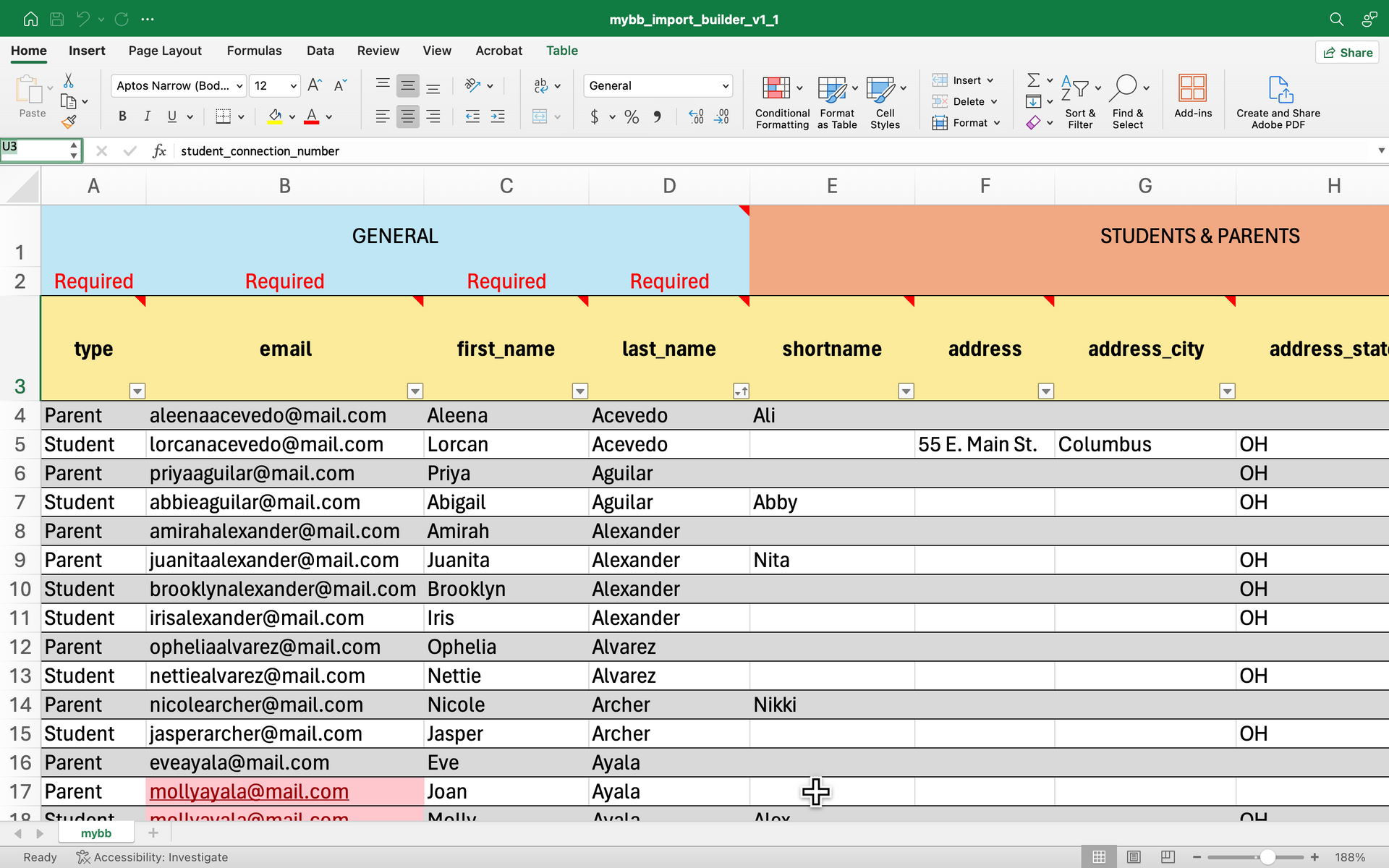Align cell contents to middle
The width and height of the screenshot is (1389, 868).
pyautogui.click(x=408, y=85)
